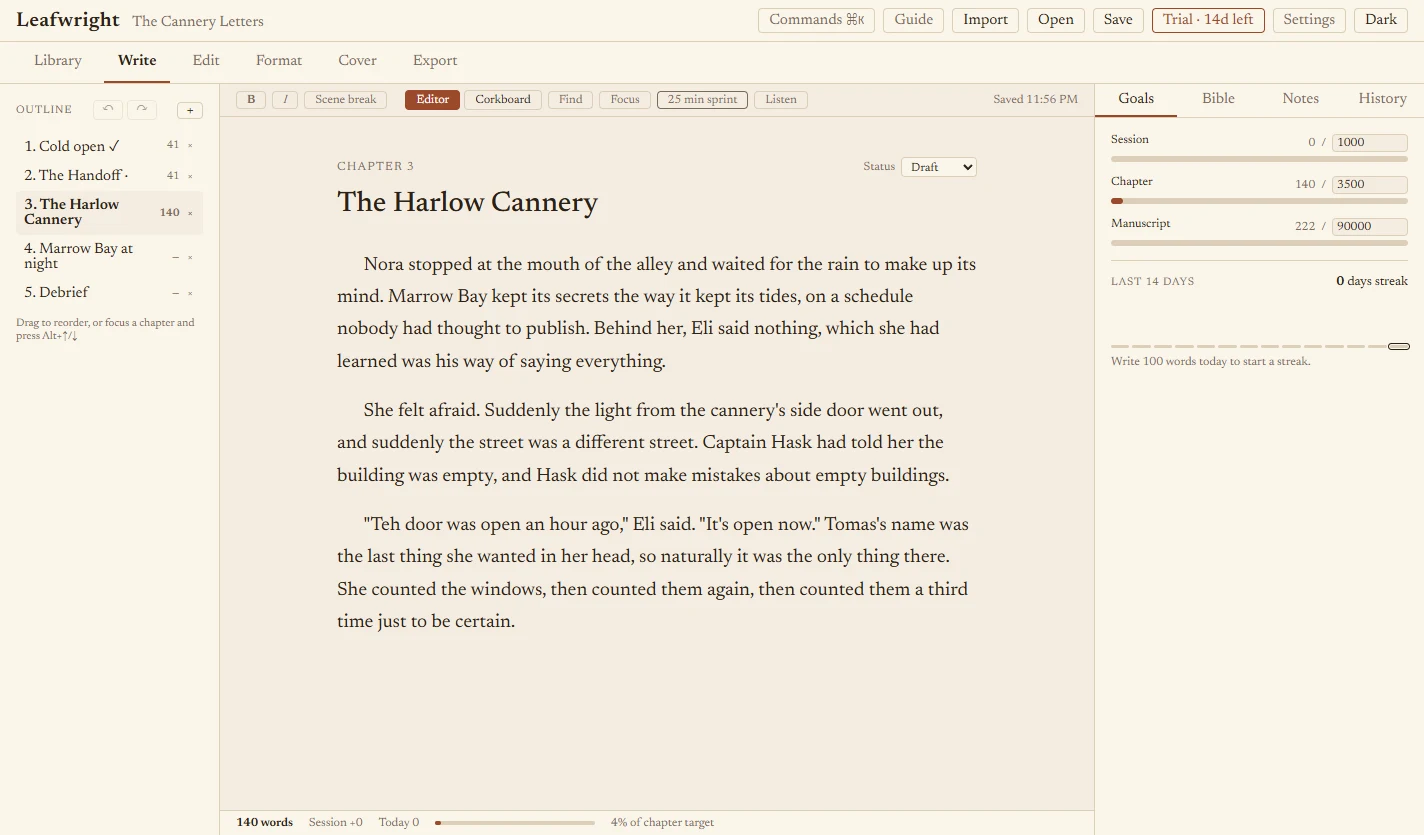The width and height of the screenshot is (1424, 835).
Task: Edit the Chapter goal field 3500
Action: pos(1370,184)
